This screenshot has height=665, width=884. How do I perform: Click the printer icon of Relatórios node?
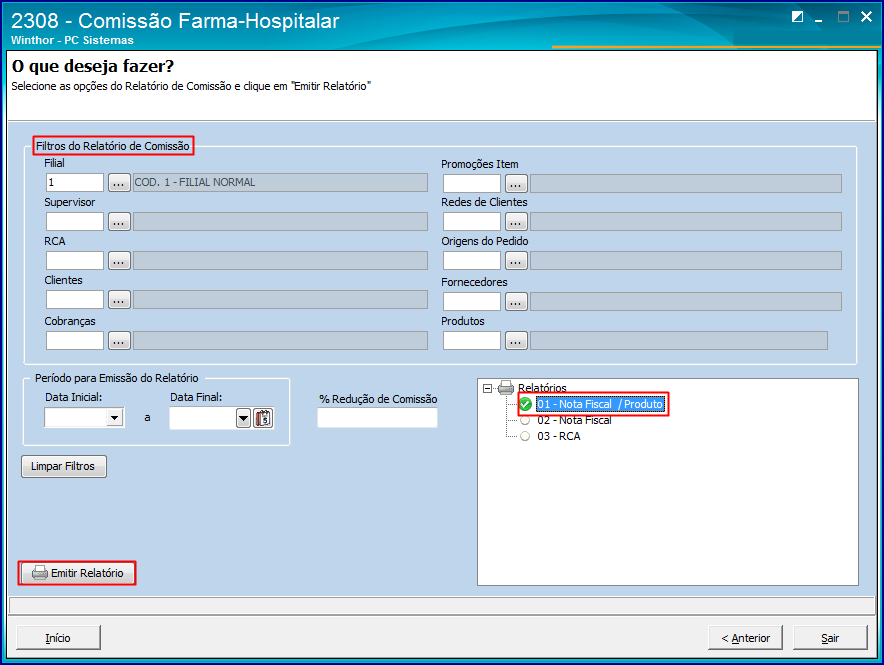506,388
